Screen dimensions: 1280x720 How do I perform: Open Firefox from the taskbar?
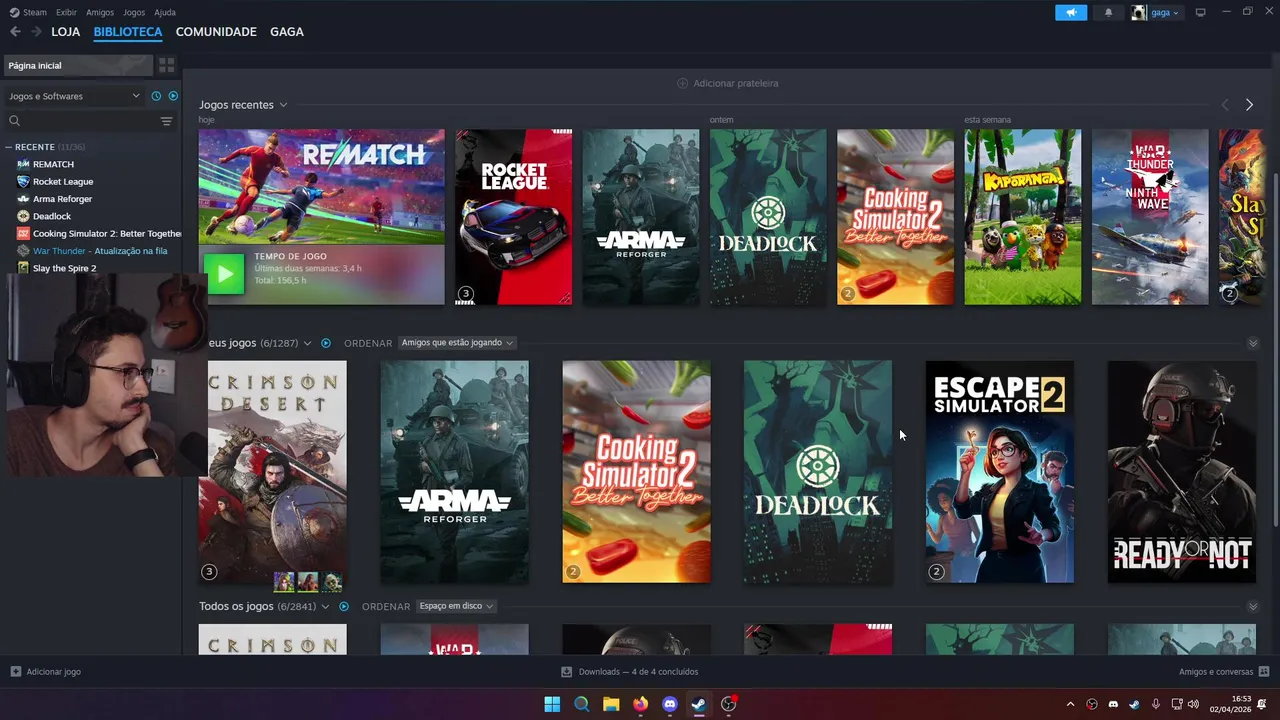point(640,704)
